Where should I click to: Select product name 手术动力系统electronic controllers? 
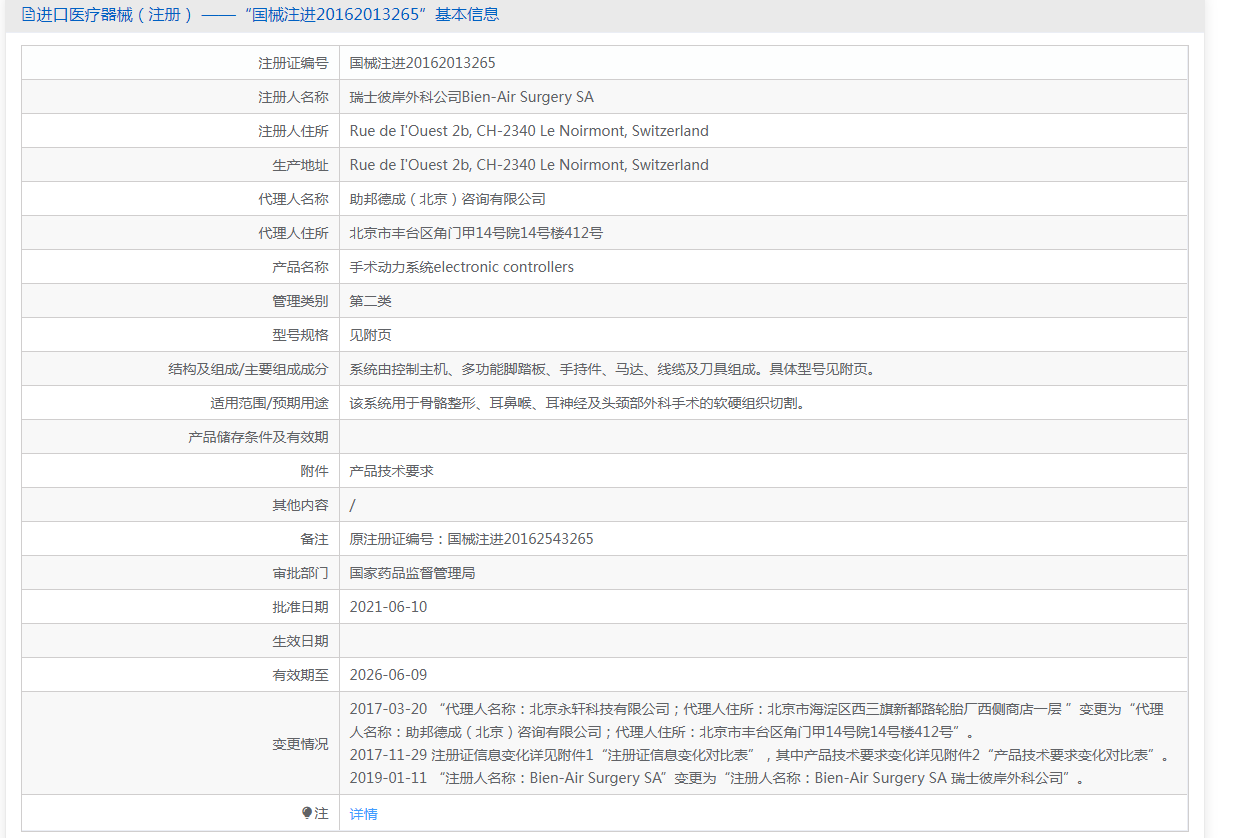[x=461, y=267]
